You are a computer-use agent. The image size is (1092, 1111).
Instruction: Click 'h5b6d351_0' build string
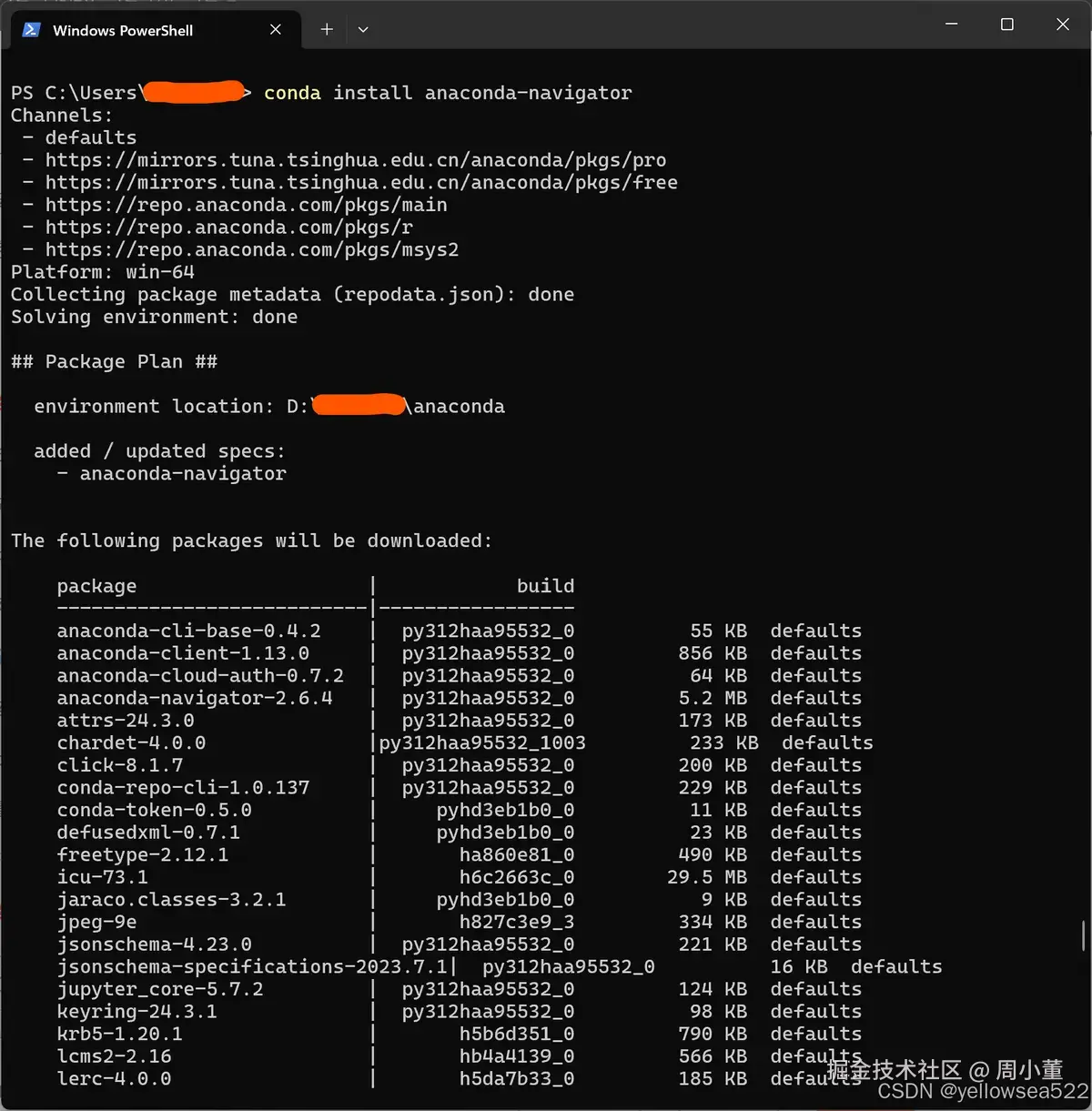516,1034
